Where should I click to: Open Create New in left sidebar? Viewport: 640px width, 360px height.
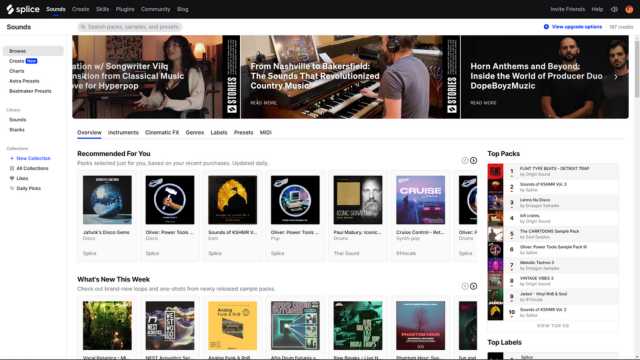pyautogui.click(x=23, y=61)
